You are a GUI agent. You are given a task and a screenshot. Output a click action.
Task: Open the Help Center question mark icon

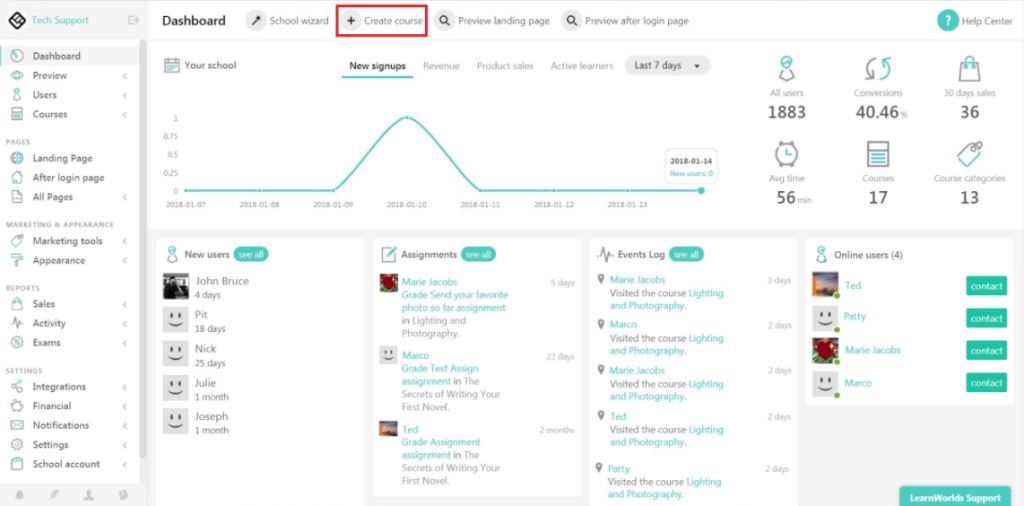[x=948, y=21]
